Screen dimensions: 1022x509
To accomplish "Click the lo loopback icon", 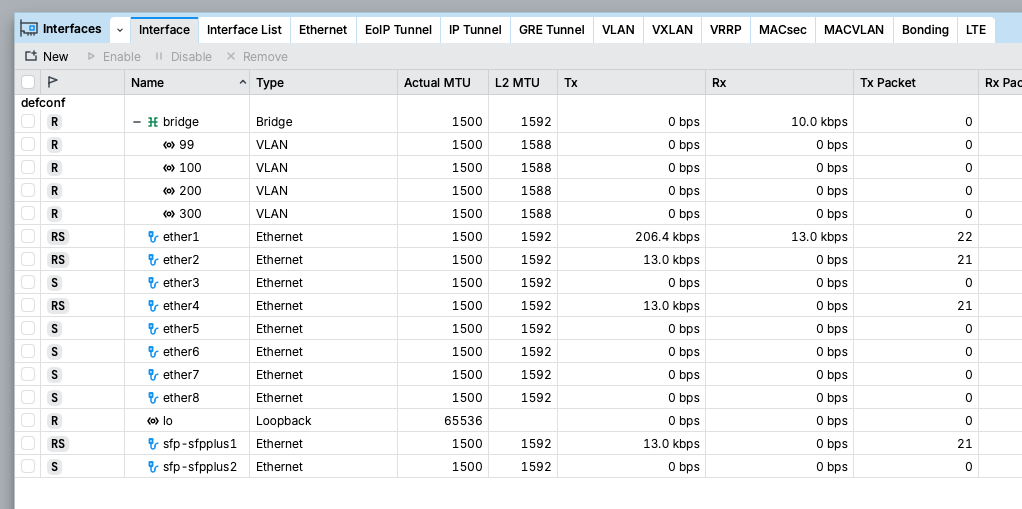I will pos(153,421).
